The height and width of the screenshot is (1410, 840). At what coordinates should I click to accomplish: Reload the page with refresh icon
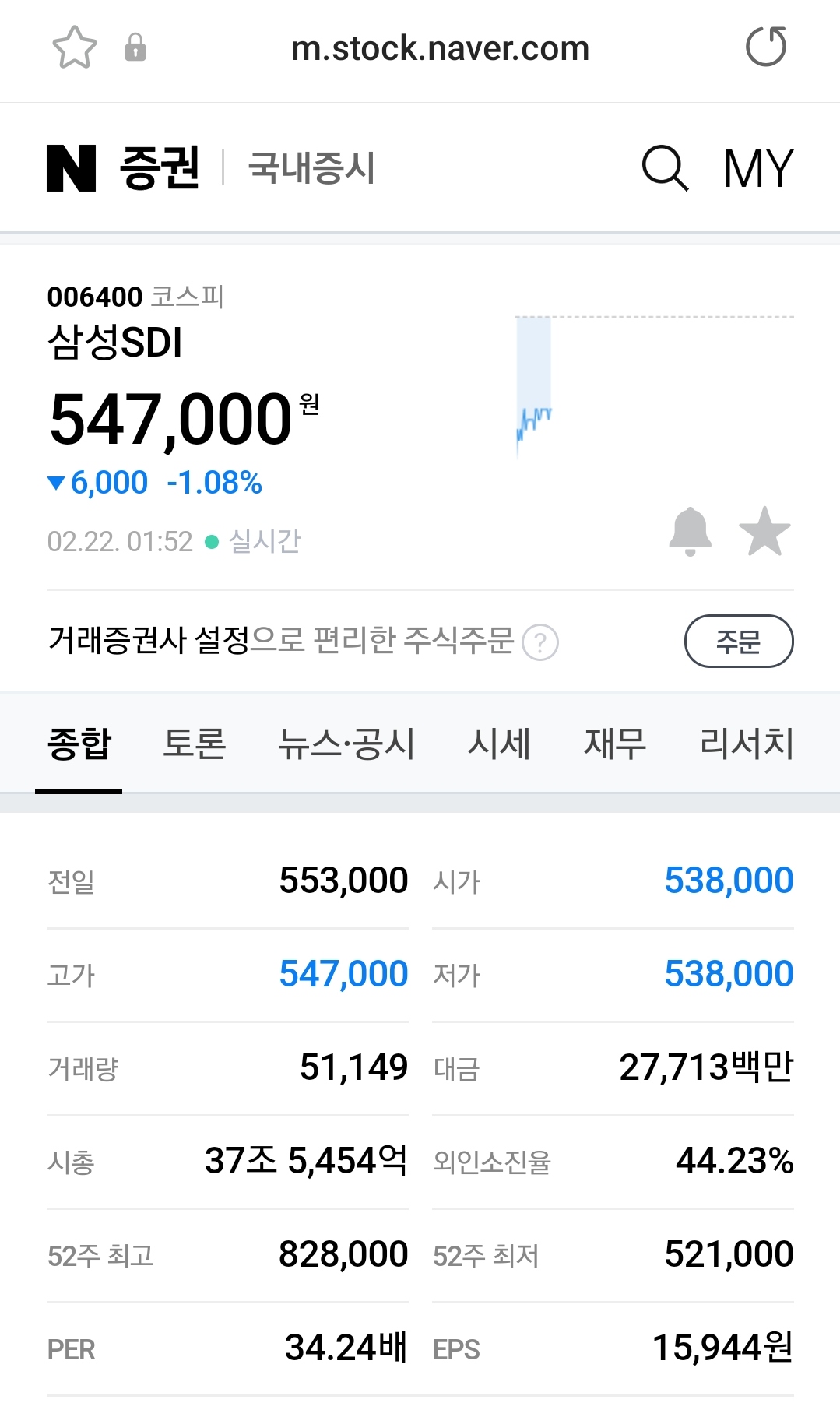766,47
